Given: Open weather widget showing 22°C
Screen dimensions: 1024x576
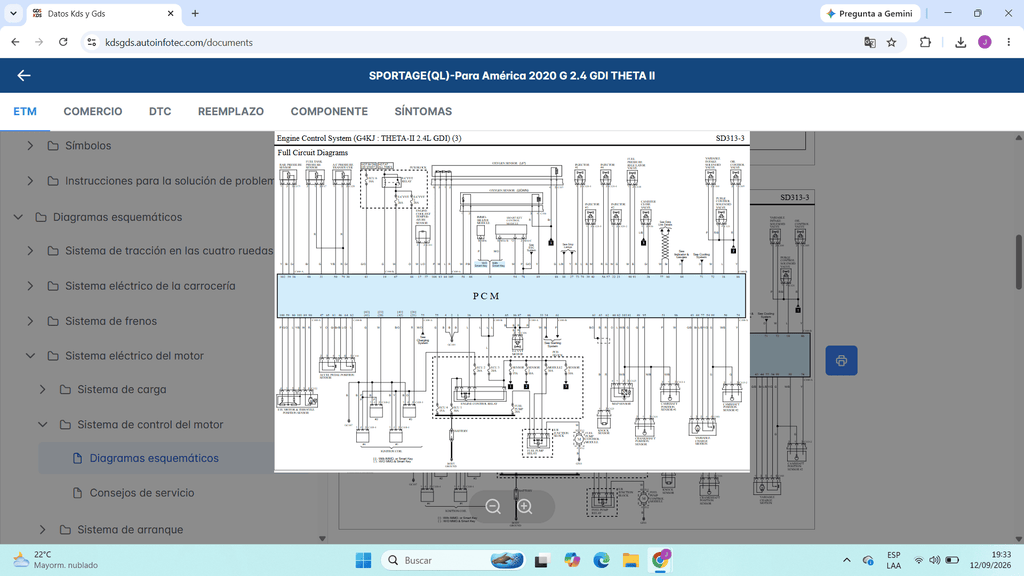Looking at the screenshot, I should coord(56,560).
